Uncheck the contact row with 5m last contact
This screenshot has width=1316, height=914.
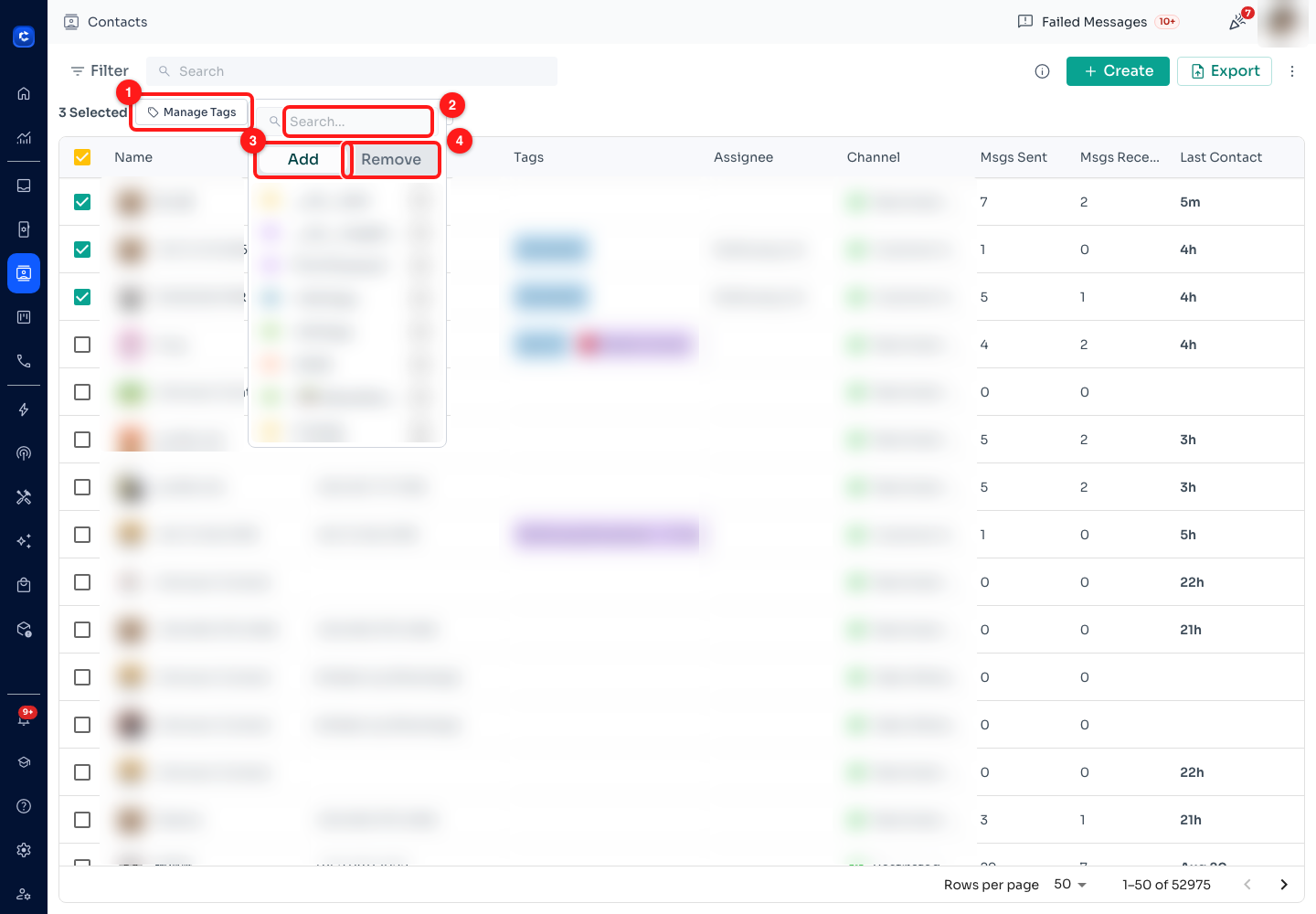(x=82, y=202)
